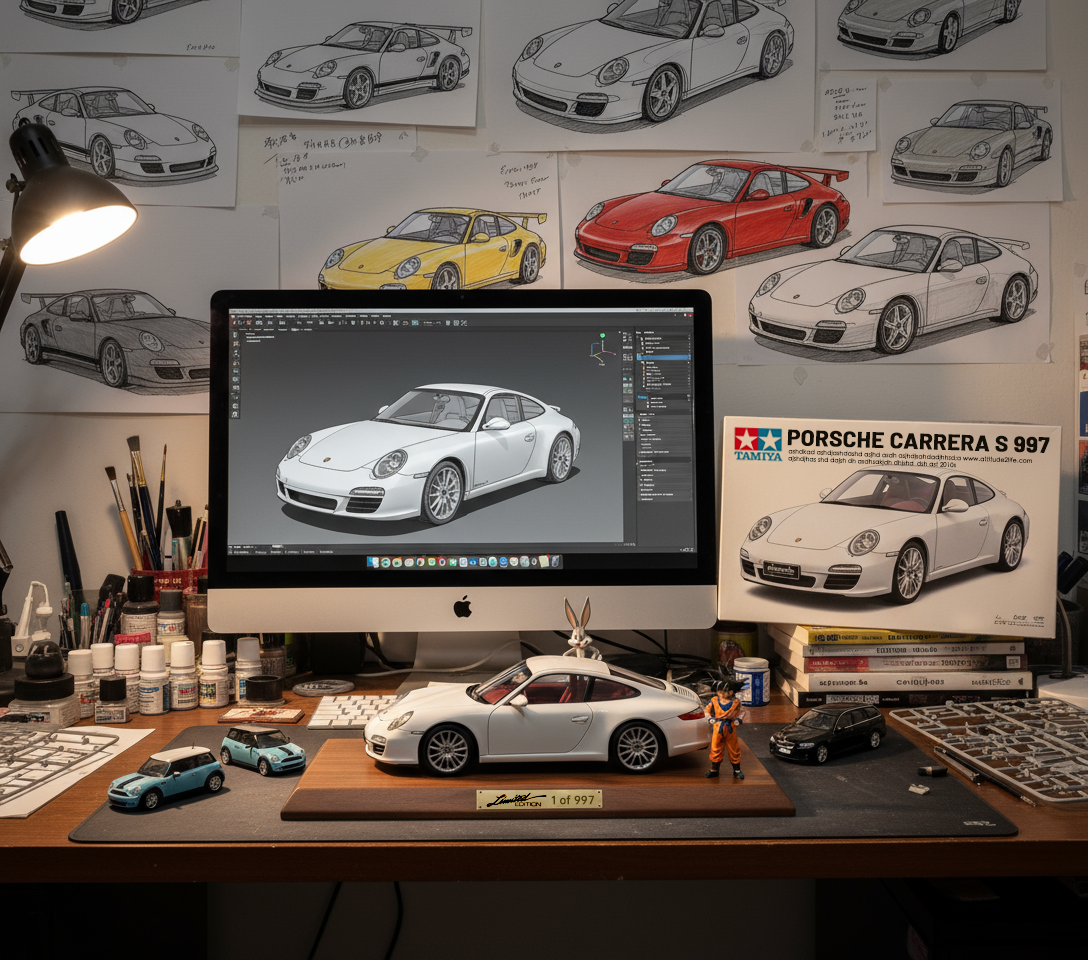The image size is (1088, 960).
Task: Click the first icon in the top toolbar
Action: coord(236,324)
